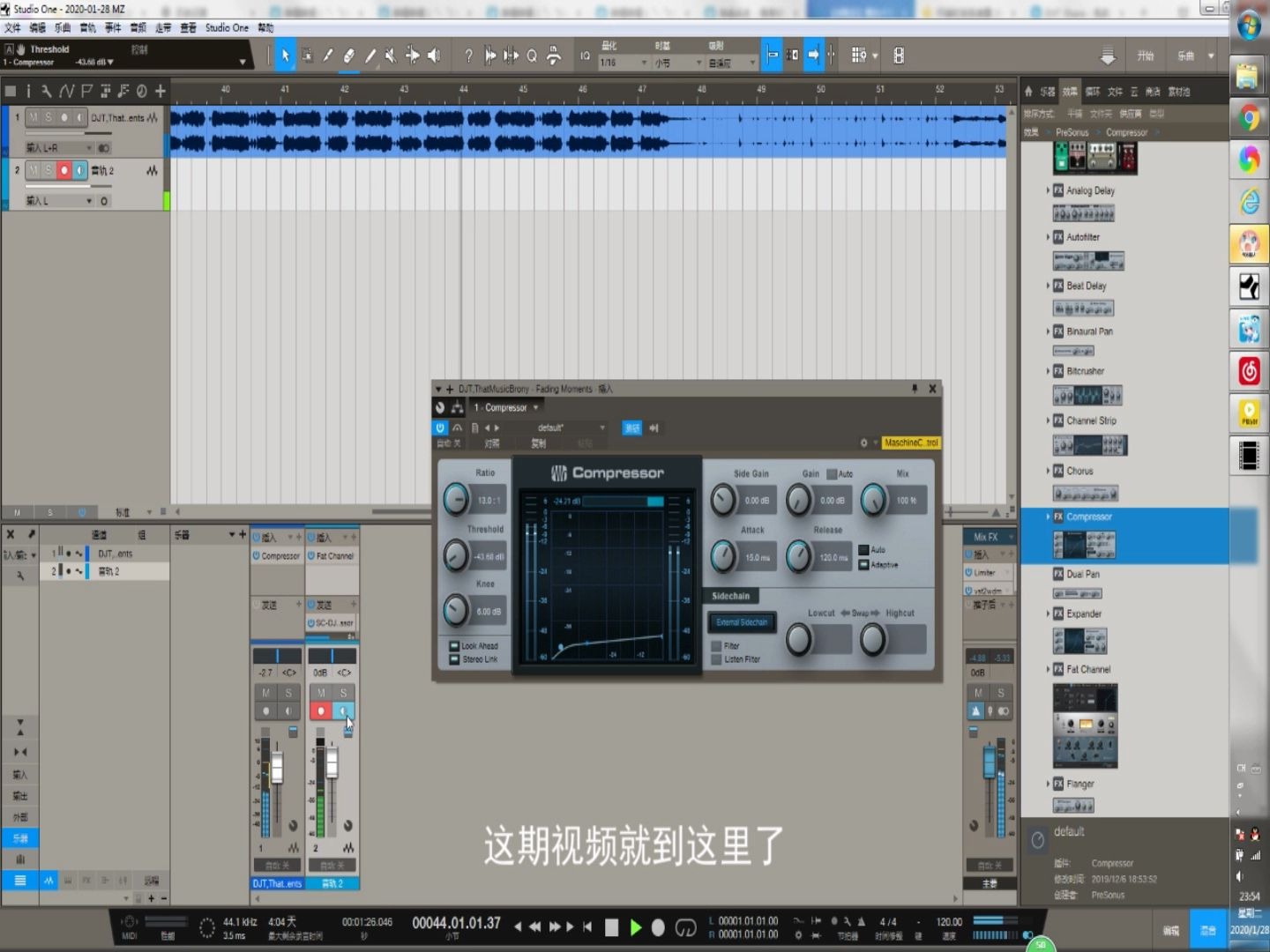Screen dimensions: 1270x952
Task: Open Internet Explorer from the sidebar
Action: 1249,202
